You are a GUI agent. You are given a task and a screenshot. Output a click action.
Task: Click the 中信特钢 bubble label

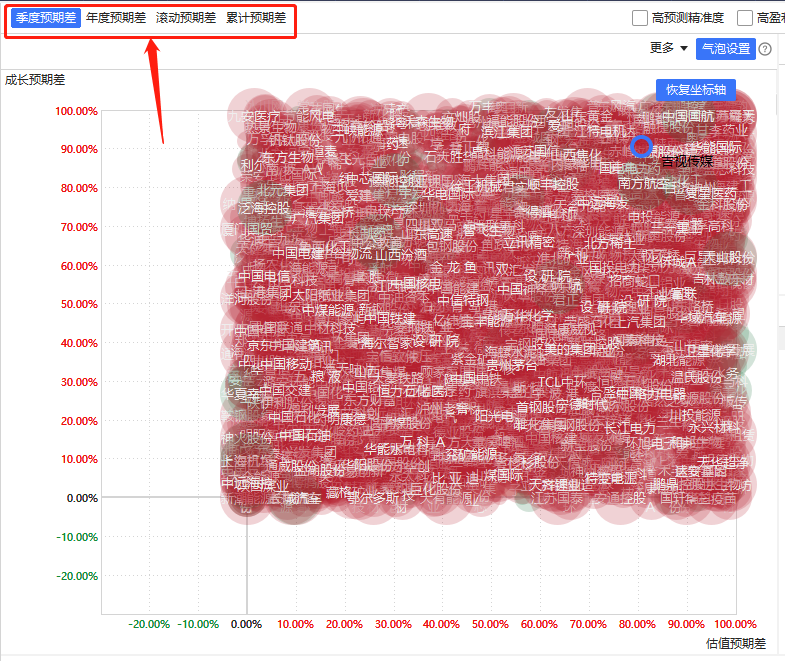(x=463, y=300)
